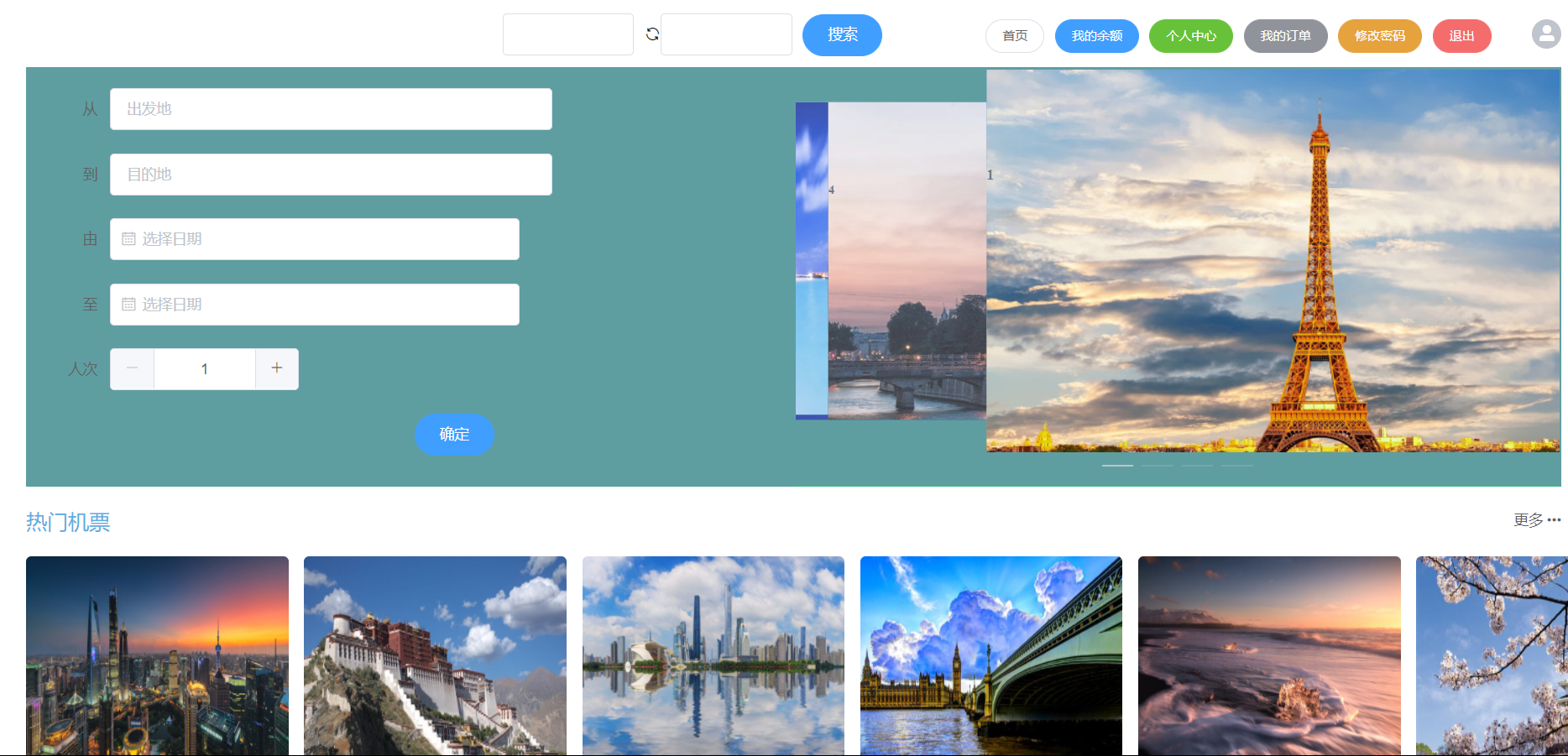Click the calendar icon in the 至 date field
The image size is (1568, 756).
[128, 305]
